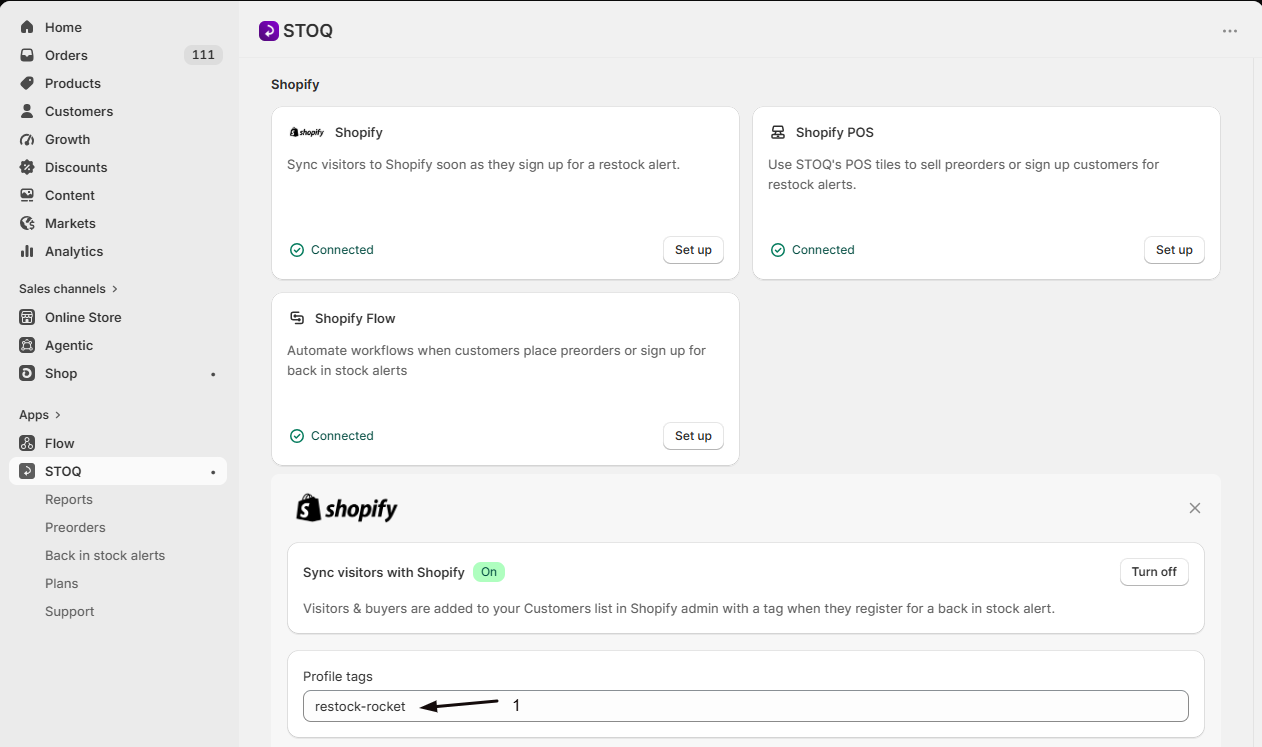The width and height of the screenshot is (1262, 747).
Task: Click the green On status badge
Action: [489, 572]
